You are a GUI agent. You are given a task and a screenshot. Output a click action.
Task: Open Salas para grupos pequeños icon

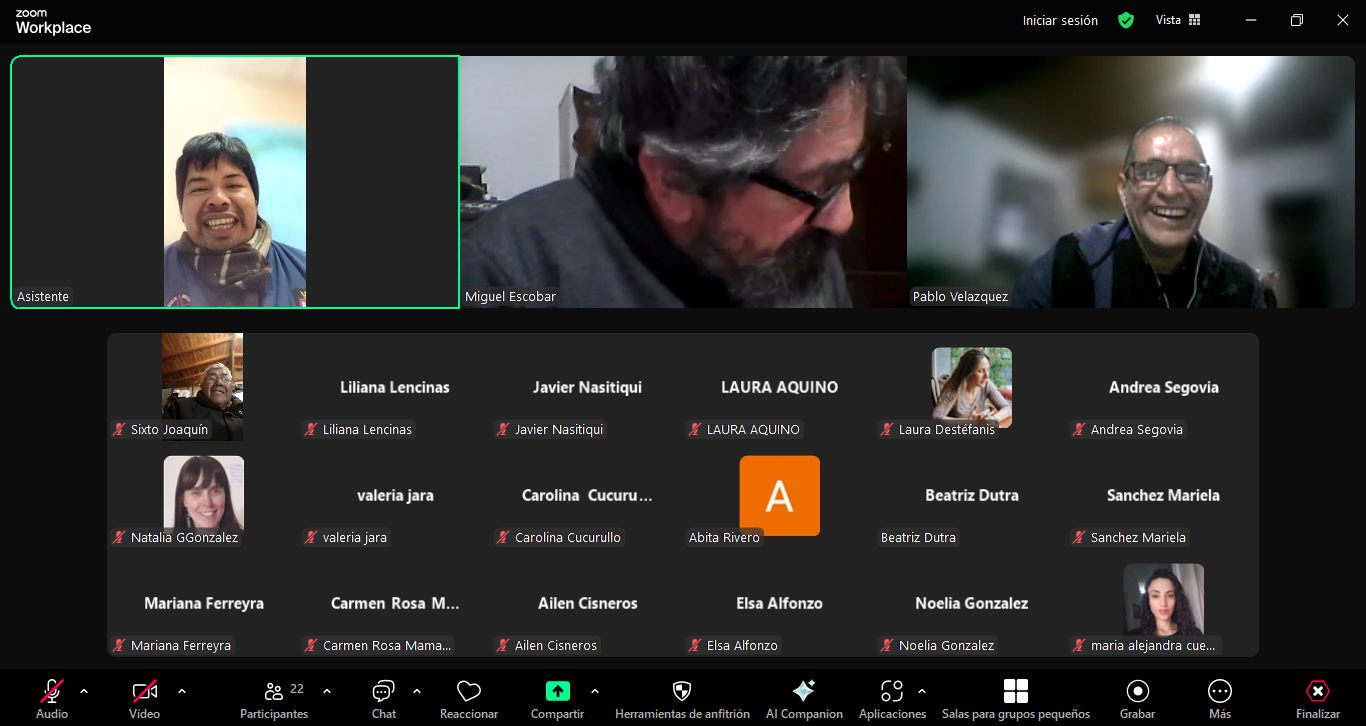click(1016, 691)
